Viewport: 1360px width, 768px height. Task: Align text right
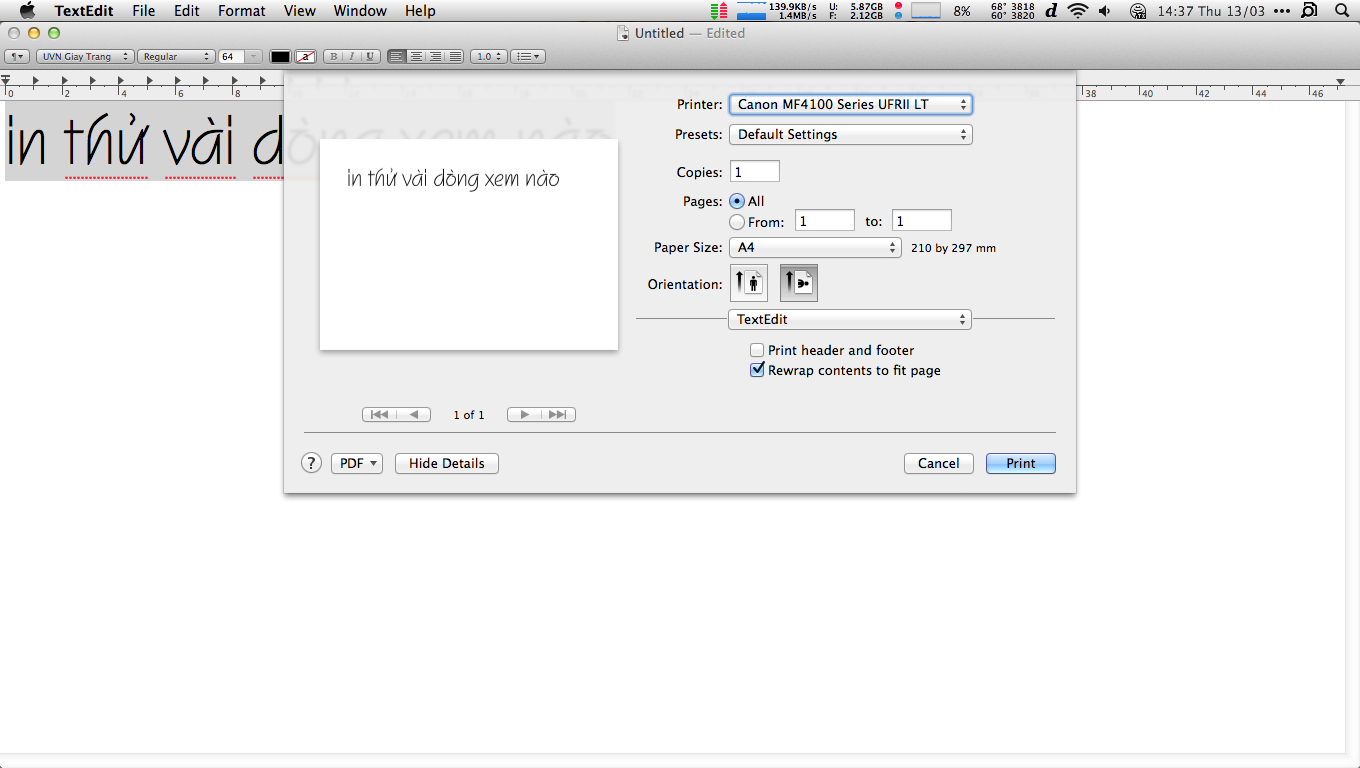435,57
